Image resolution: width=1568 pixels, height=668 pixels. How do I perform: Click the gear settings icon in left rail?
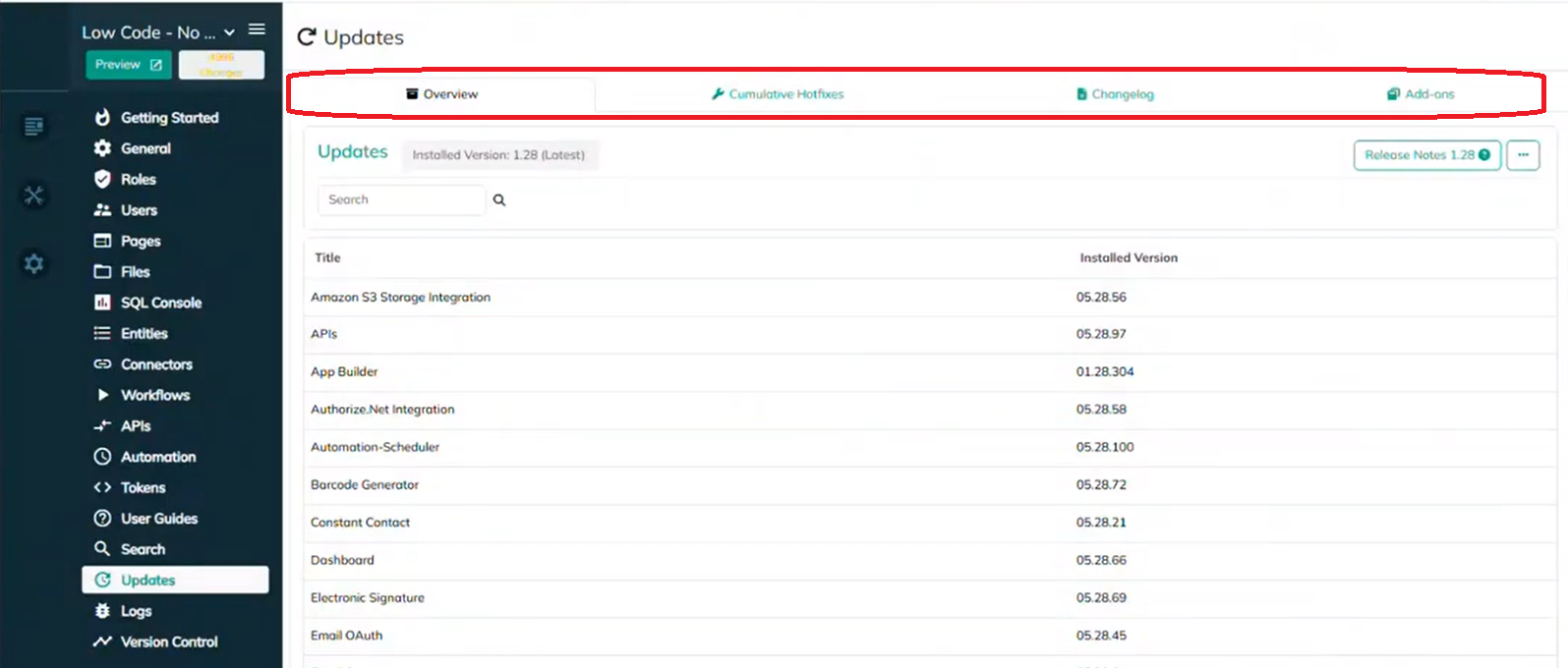(34, 264)
